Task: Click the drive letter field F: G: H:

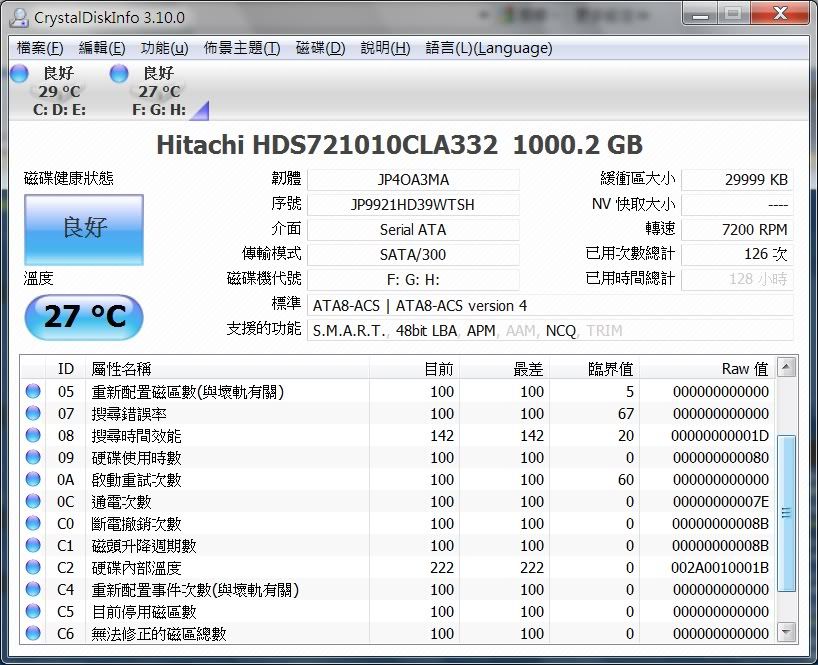Action: point(413,280)
